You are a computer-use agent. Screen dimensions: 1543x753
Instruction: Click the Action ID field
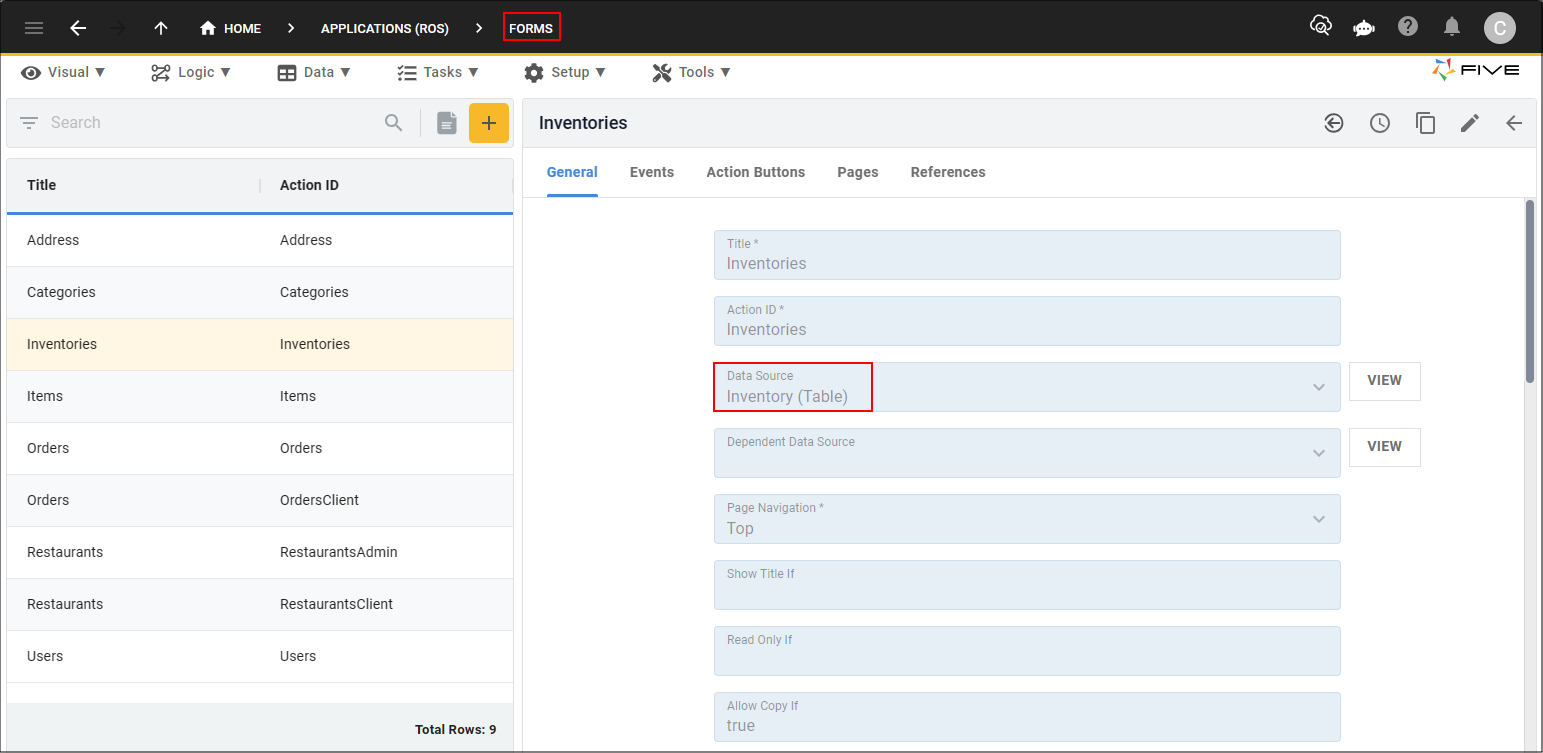[x=1027, y=321]
